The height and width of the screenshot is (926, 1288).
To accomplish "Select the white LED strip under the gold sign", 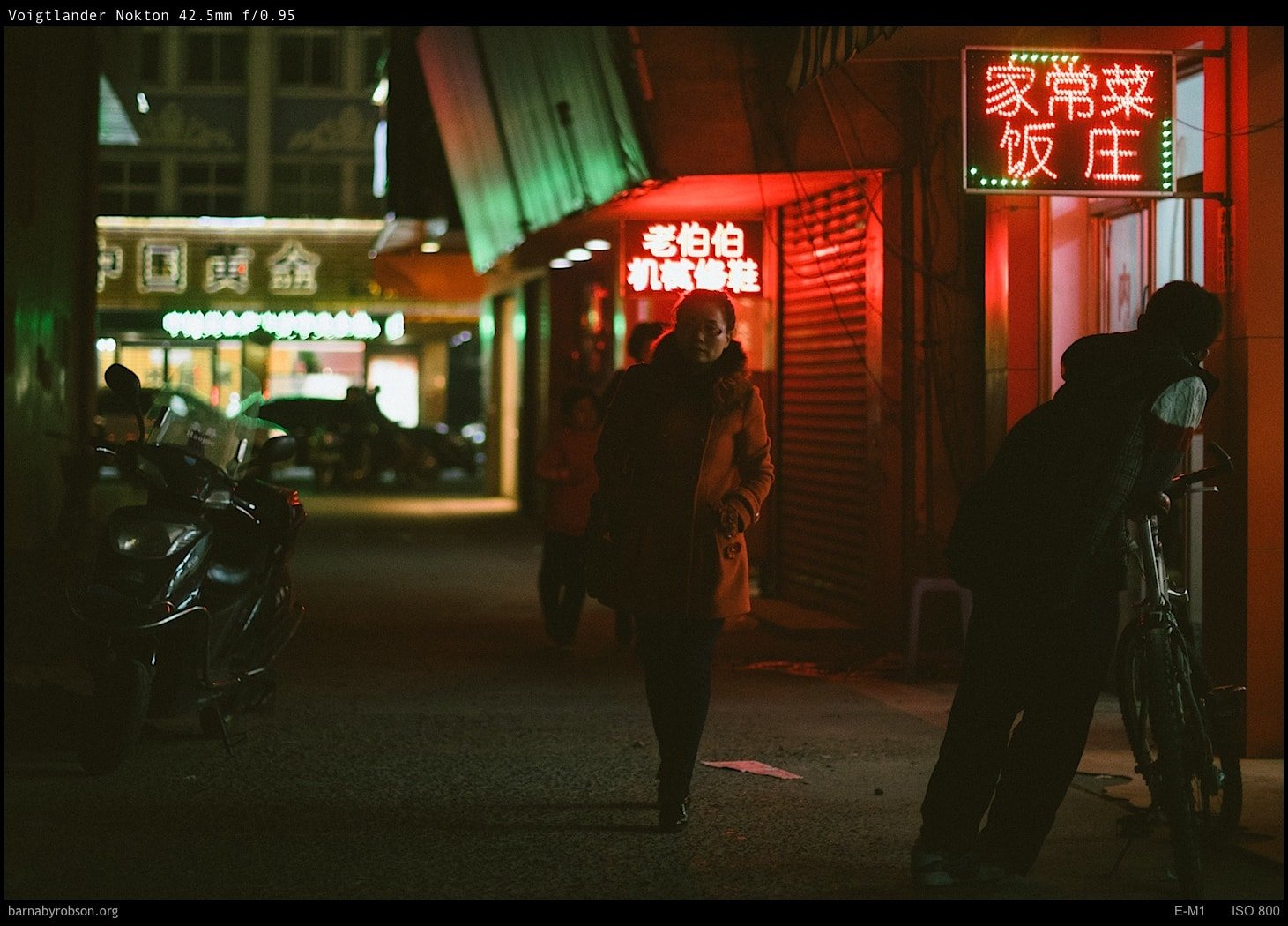I will pyautogui.click(x=272, y=325).
